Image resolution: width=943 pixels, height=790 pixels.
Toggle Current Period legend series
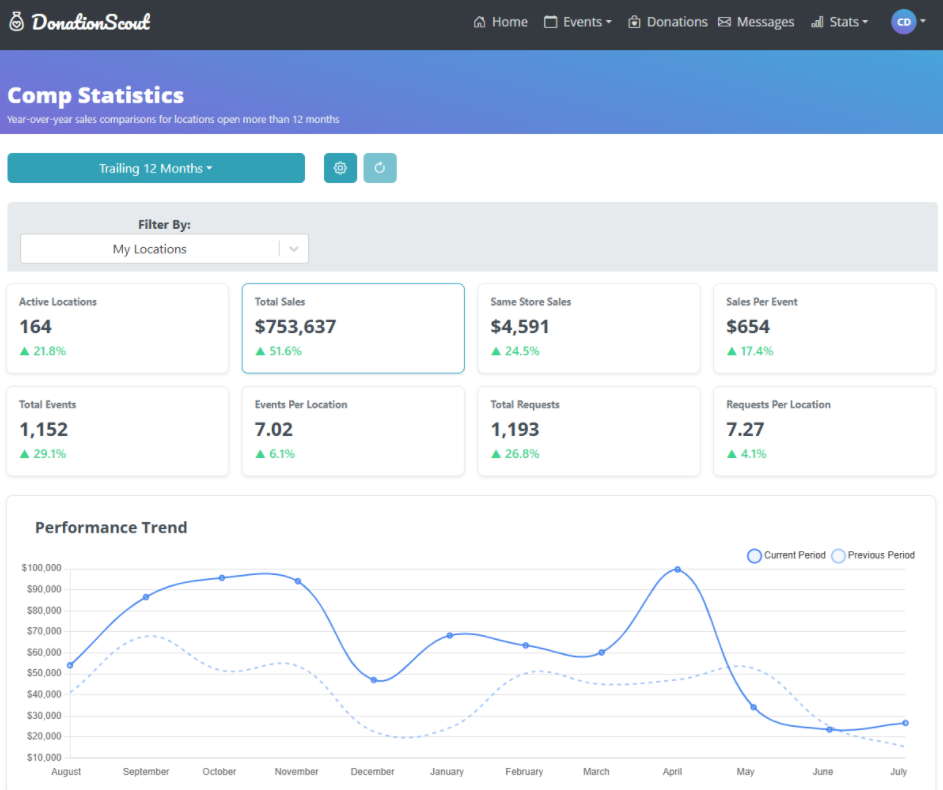[755, 555]
